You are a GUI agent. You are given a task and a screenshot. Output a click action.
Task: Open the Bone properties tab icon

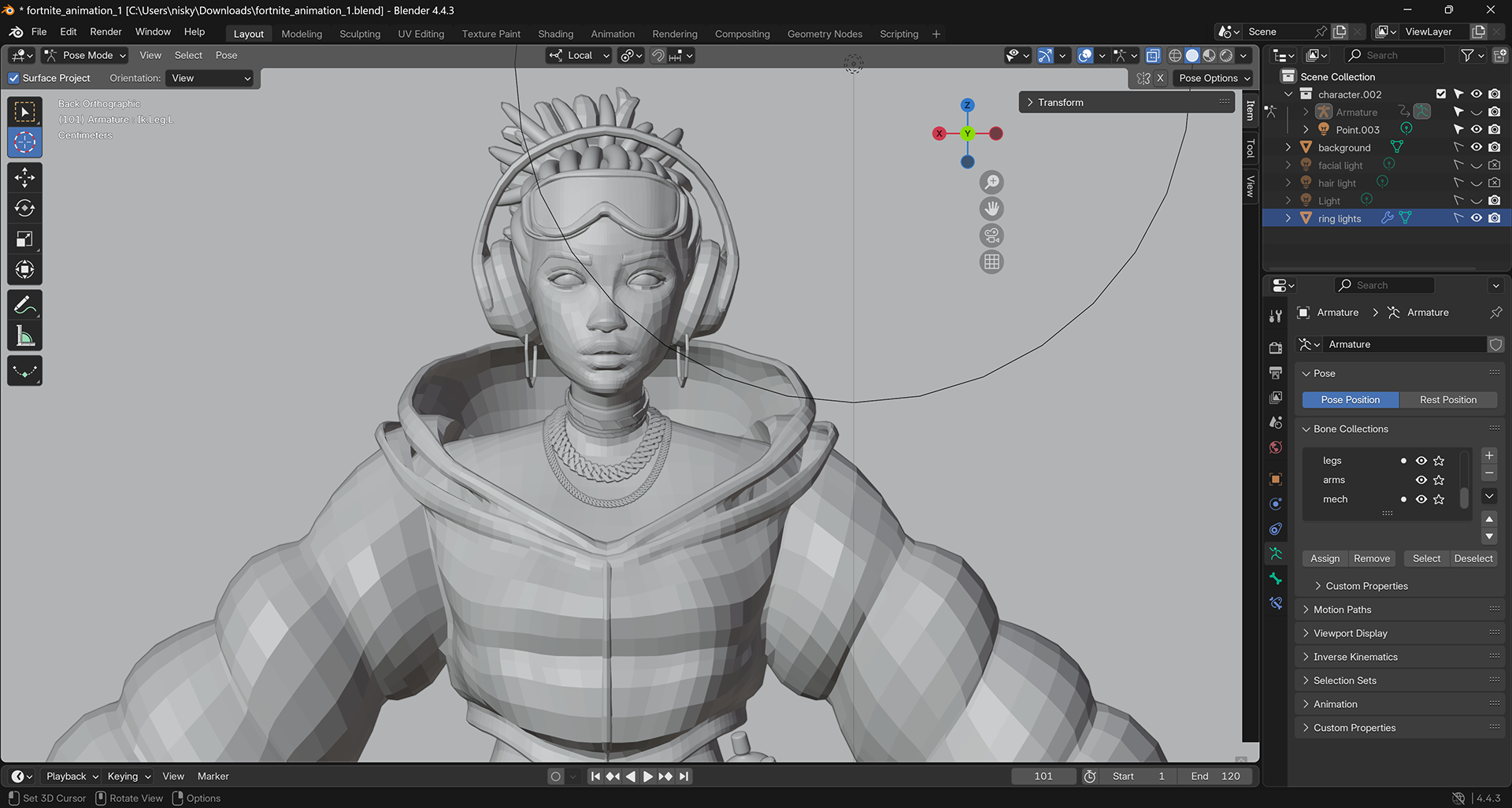(1276, 579)
